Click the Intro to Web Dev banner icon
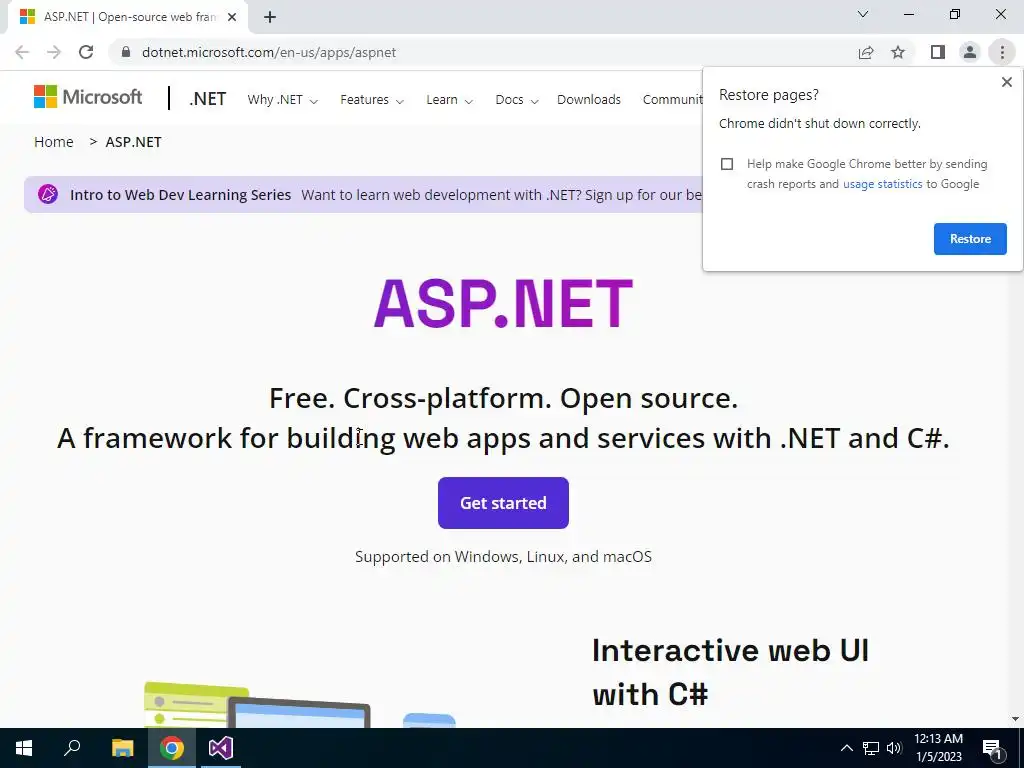This screenshot has height=768, width=1024. point(48,194)
